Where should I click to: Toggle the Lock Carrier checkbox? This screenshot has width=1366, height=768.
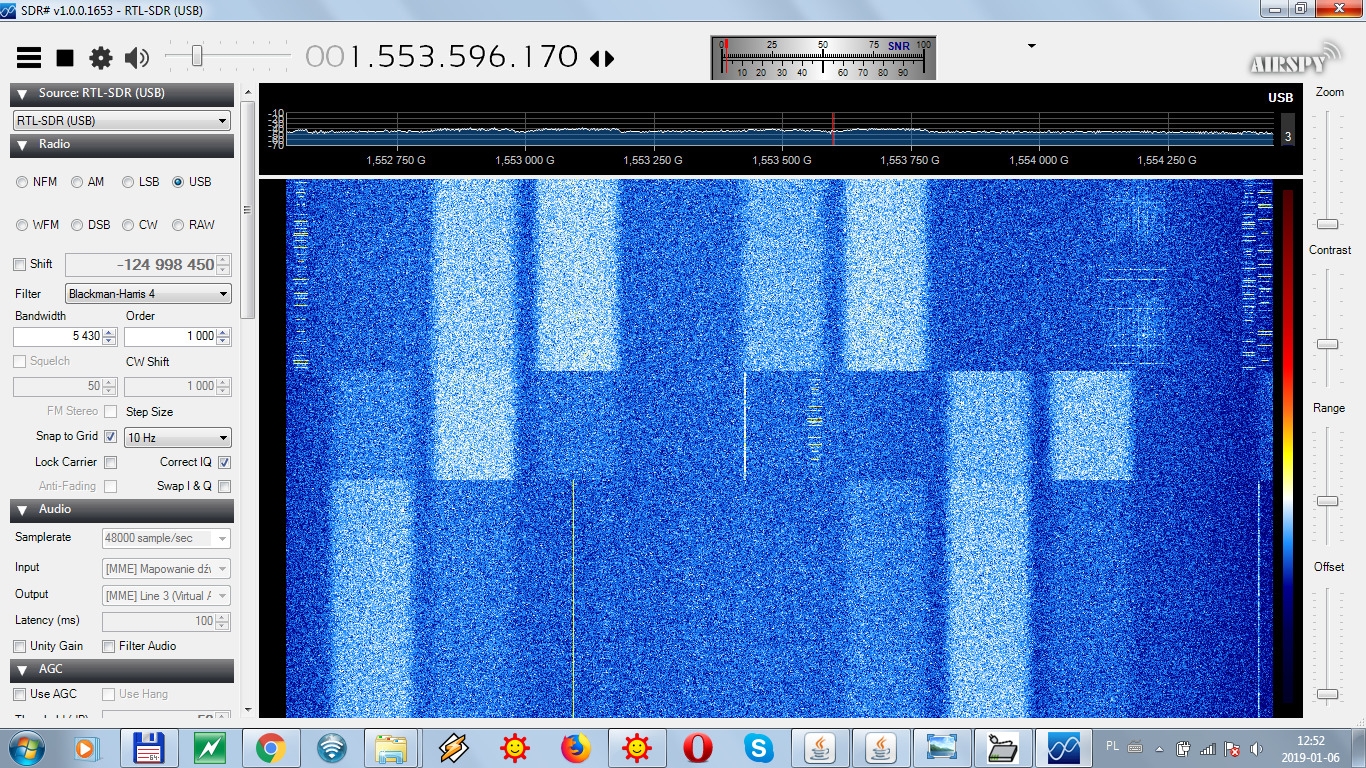111,462
